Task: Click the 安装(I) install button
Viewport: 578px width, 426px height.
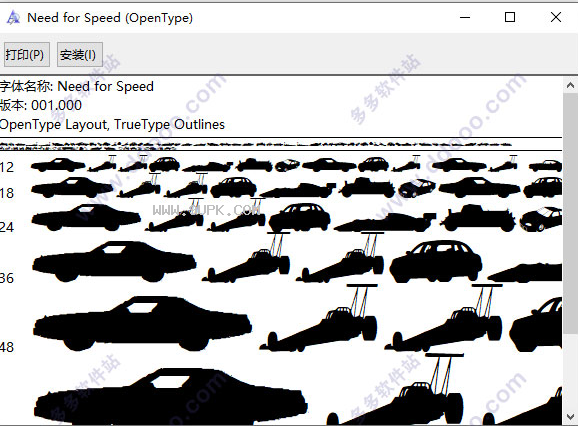Action: [80, 55]
